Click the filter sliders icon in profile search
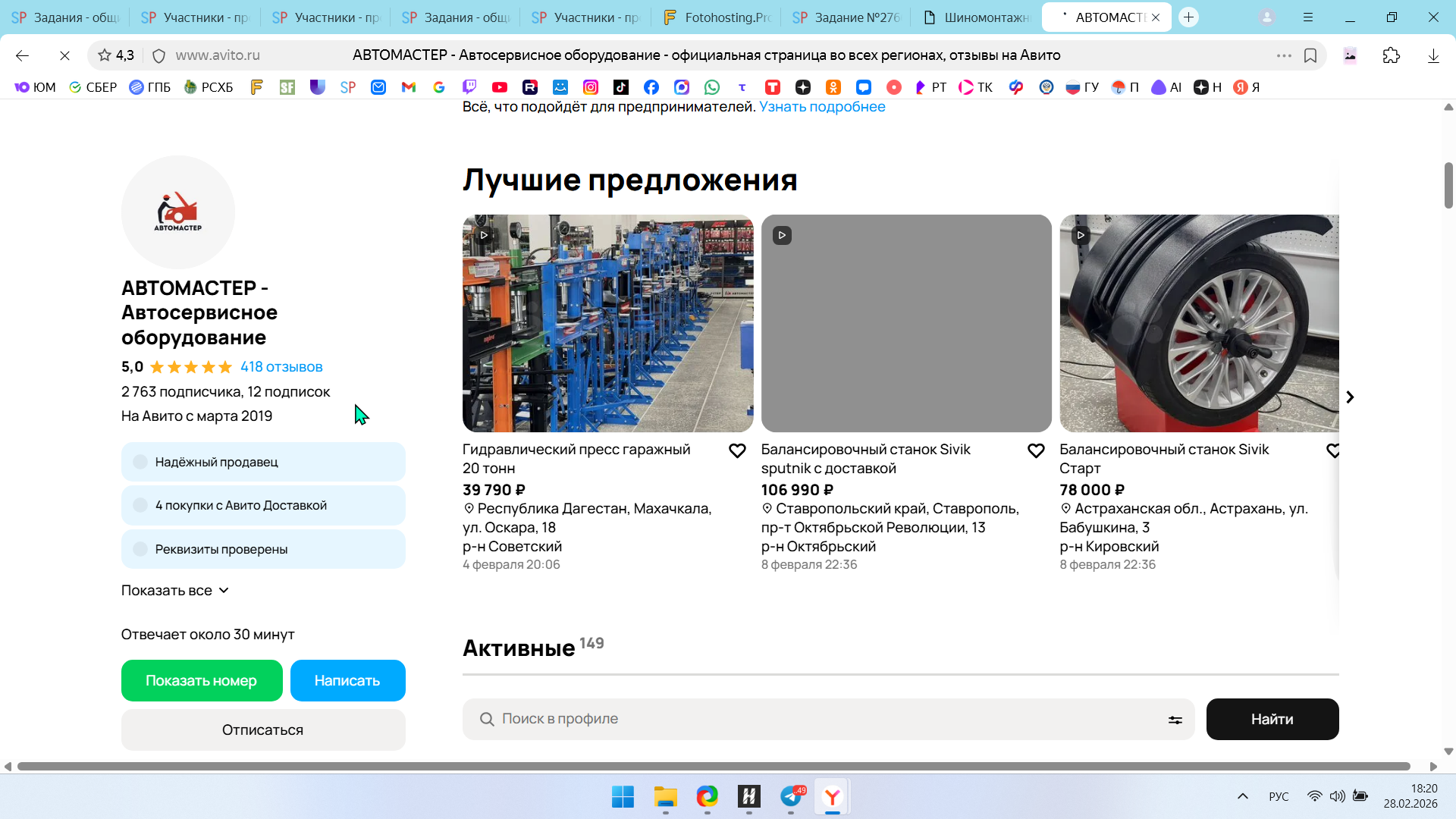This screenshot has height=819, width=1456. 1175,720
